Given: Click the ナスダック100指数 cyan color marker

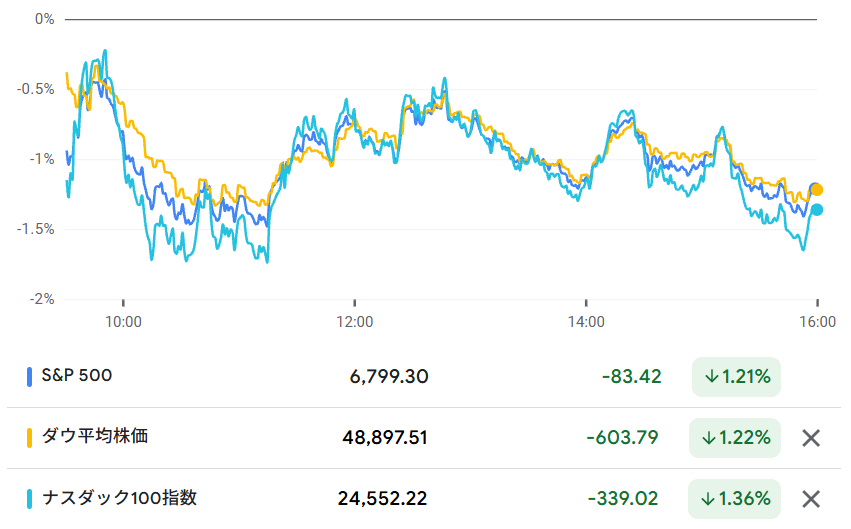Looking at the screenshot, I should (30, 498).
